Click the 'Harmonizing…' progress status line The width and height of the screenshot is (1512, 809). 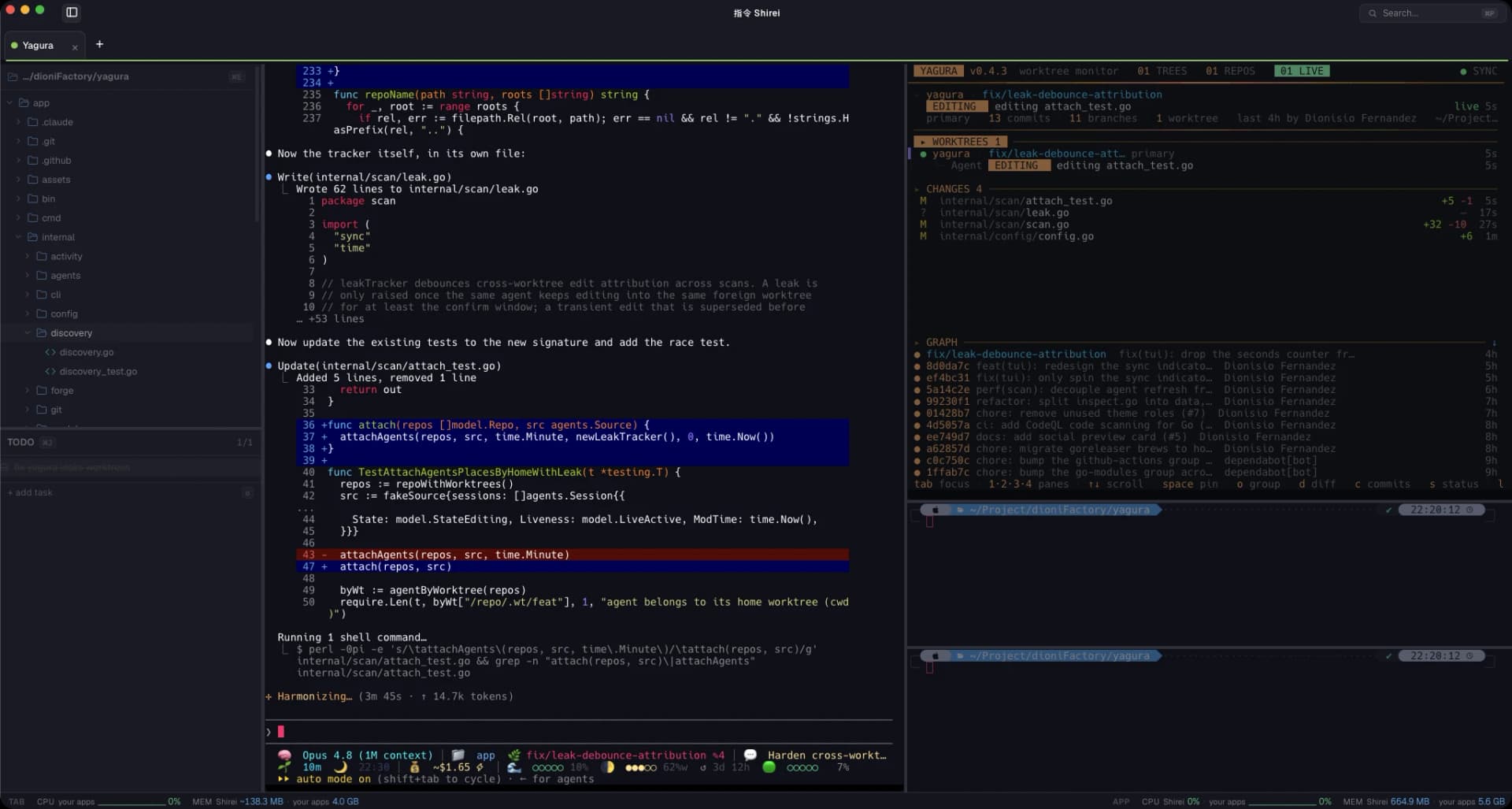pyautogui.click(x=390, y=696)
